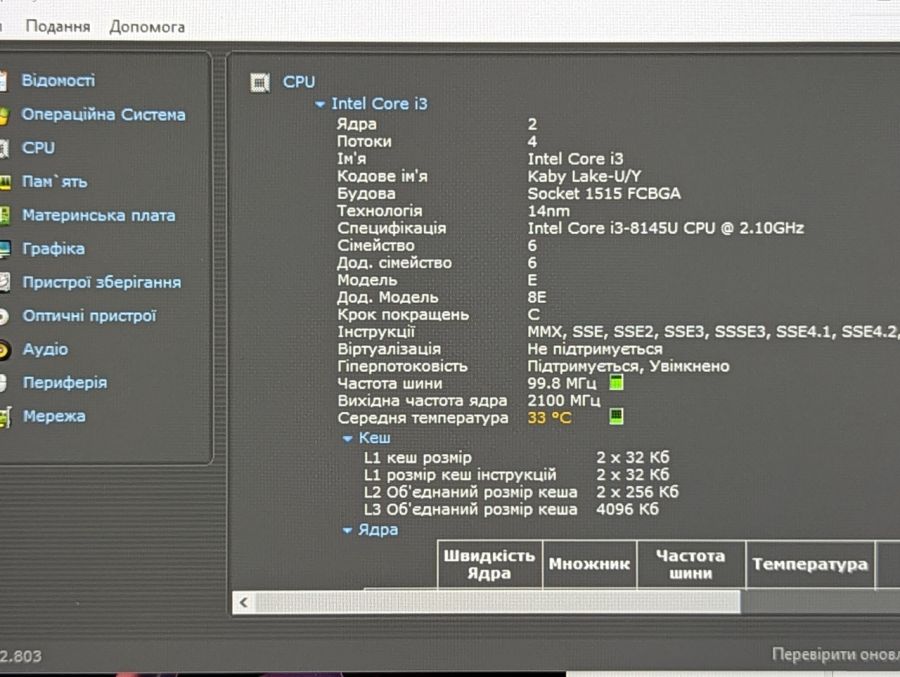Click the Швидкість Ядра column header
This screenshot has height=677, width=900.
(x=489, y=564)
